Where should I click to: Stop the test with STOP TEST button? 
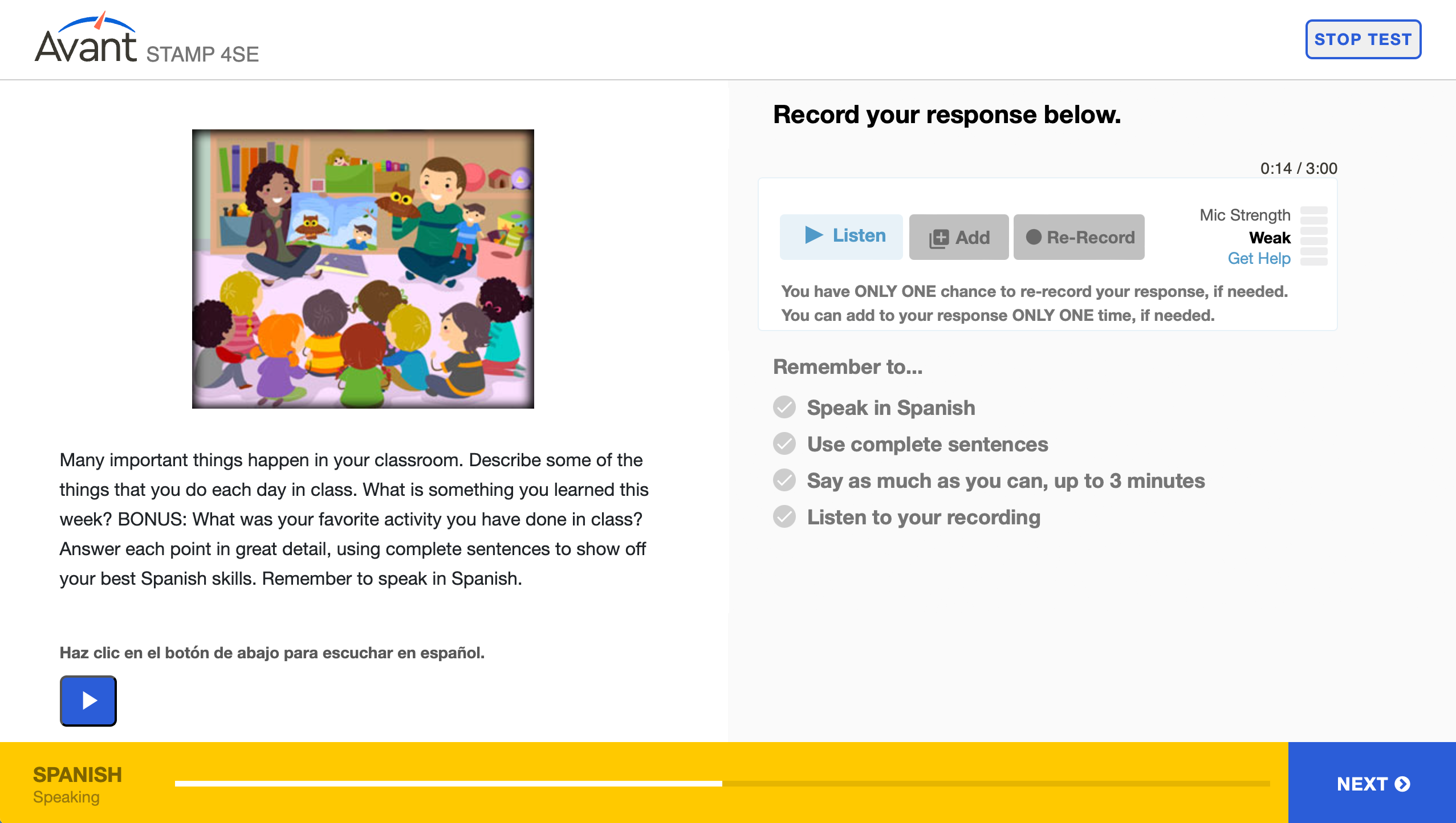click(x=1363, y=39)
